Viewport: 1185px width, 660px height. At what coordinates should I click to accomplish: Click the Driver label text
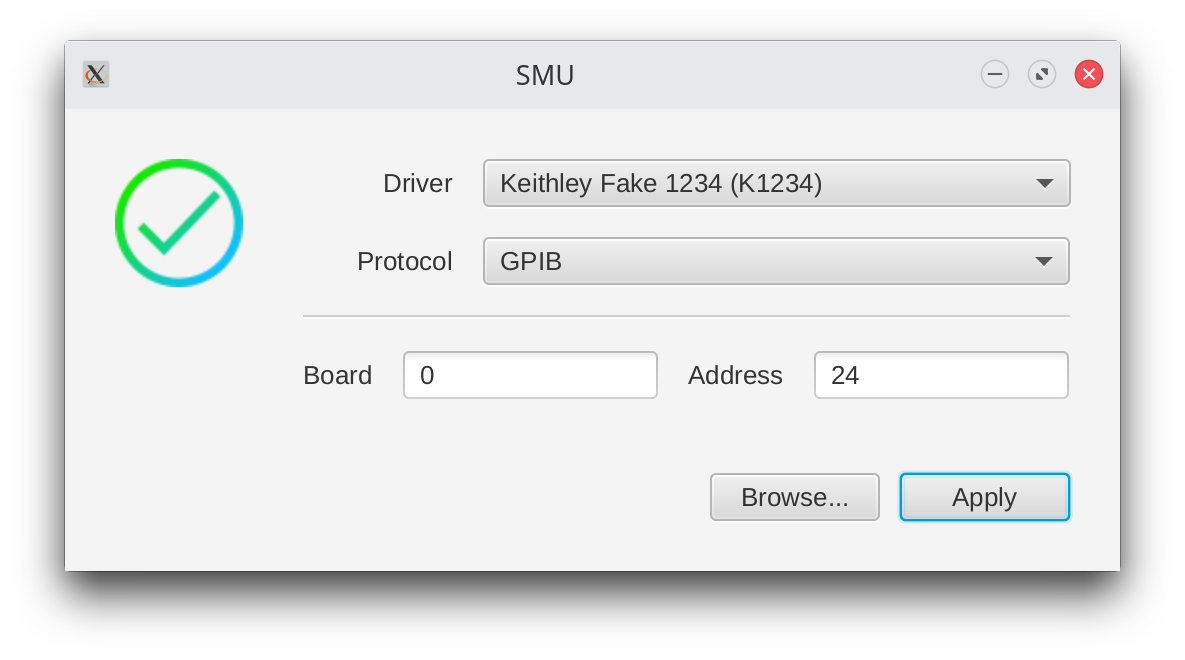pos(417,183)
